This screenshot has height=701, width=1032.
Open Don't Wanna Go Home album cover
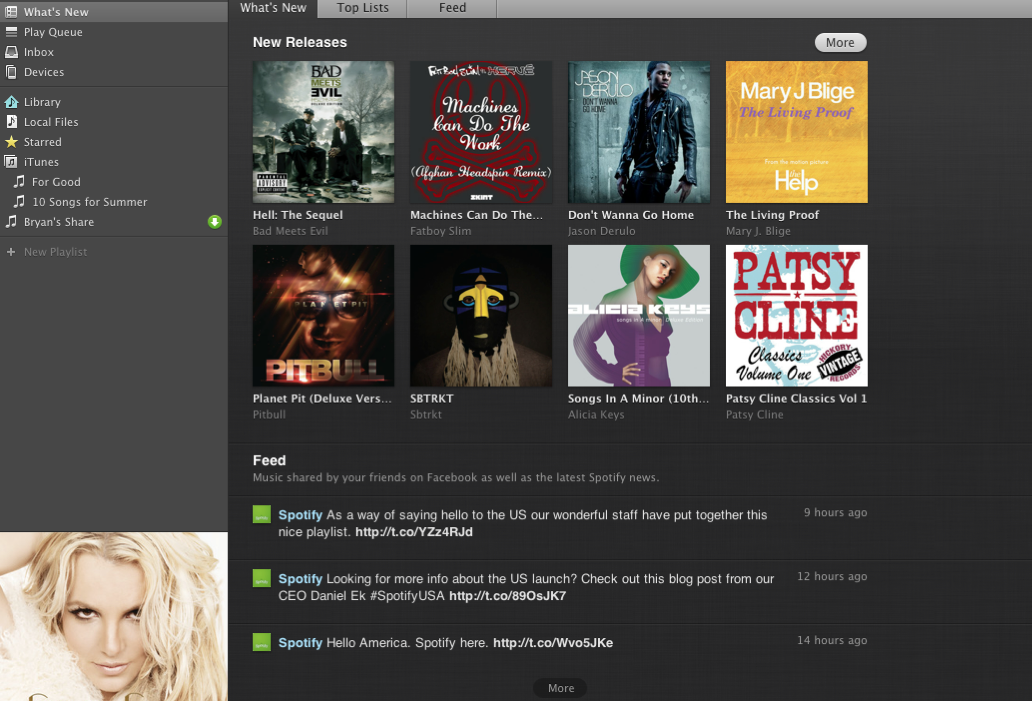pyautogui.click(x=639, y=132)
